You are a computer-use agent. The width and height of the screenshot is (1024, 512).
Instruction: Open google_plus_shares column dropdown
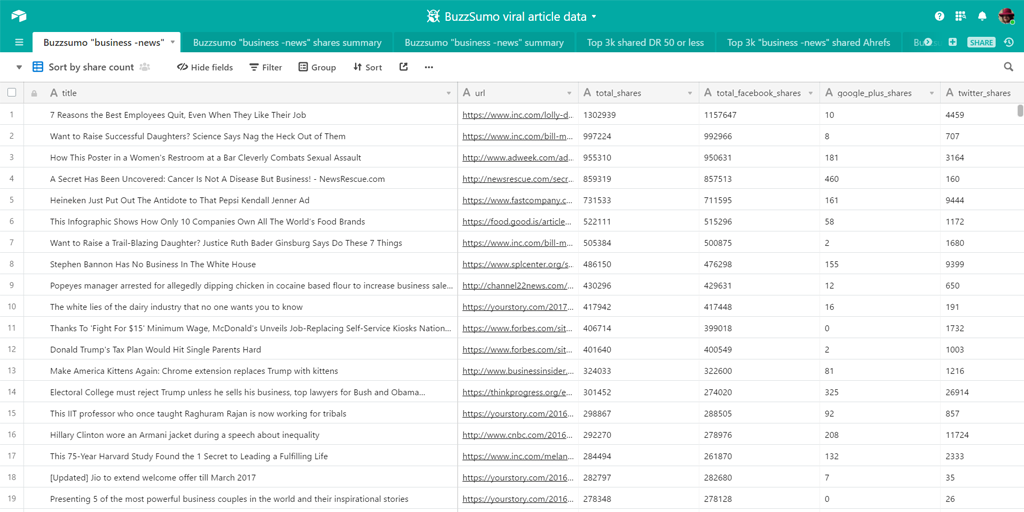coord(932,93)
